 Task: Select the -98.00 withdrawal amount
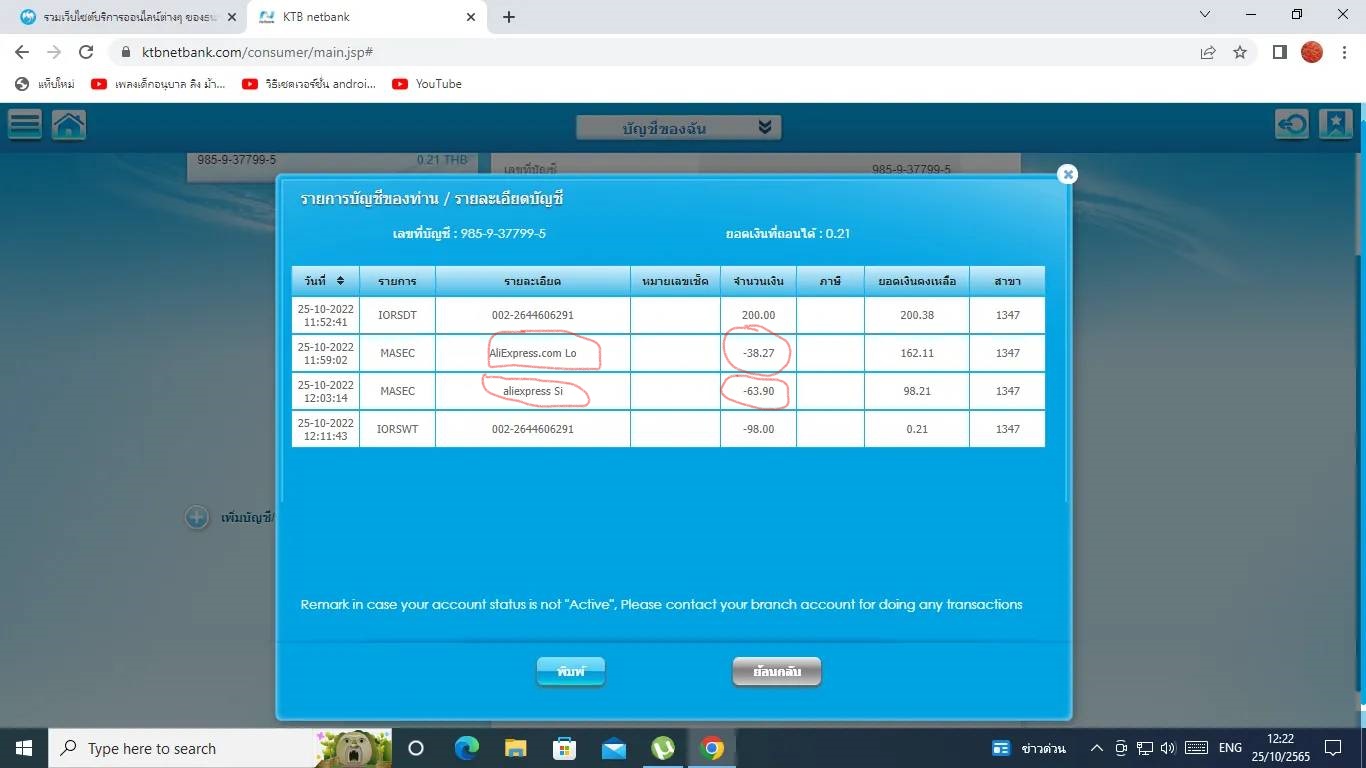pos(759,429)
